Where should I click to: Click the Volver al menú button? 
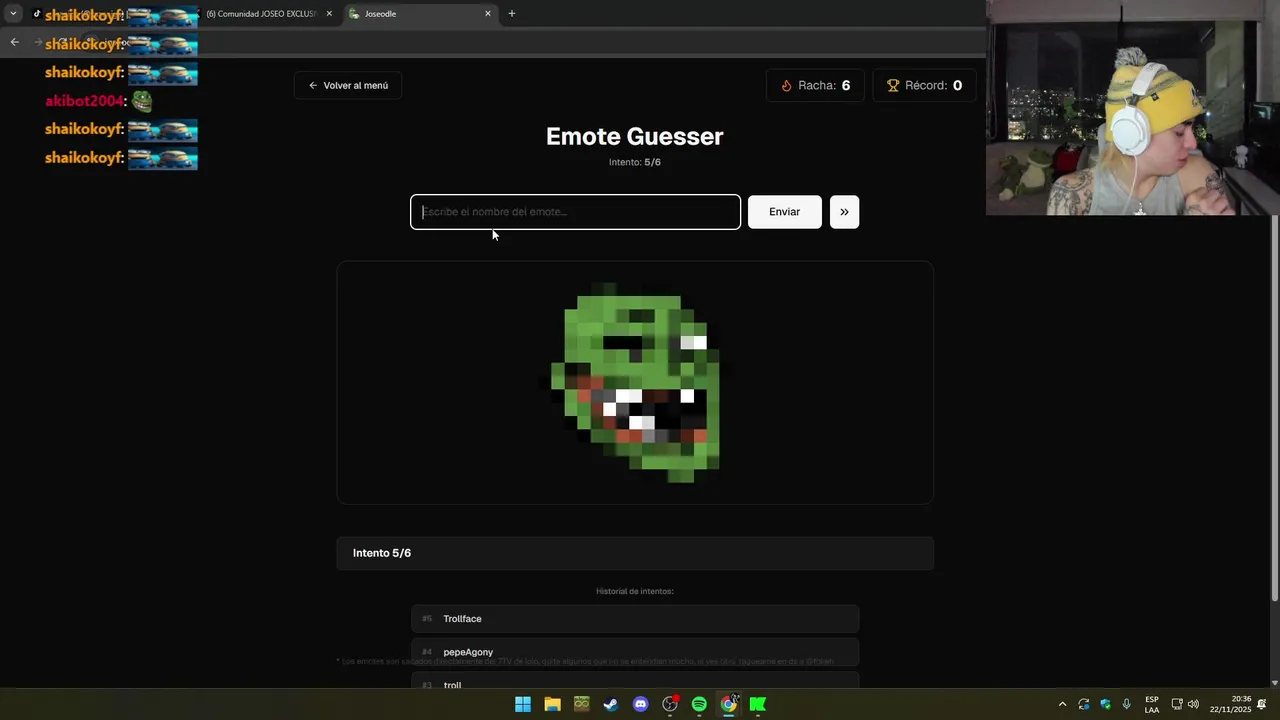tap(348, 85)
